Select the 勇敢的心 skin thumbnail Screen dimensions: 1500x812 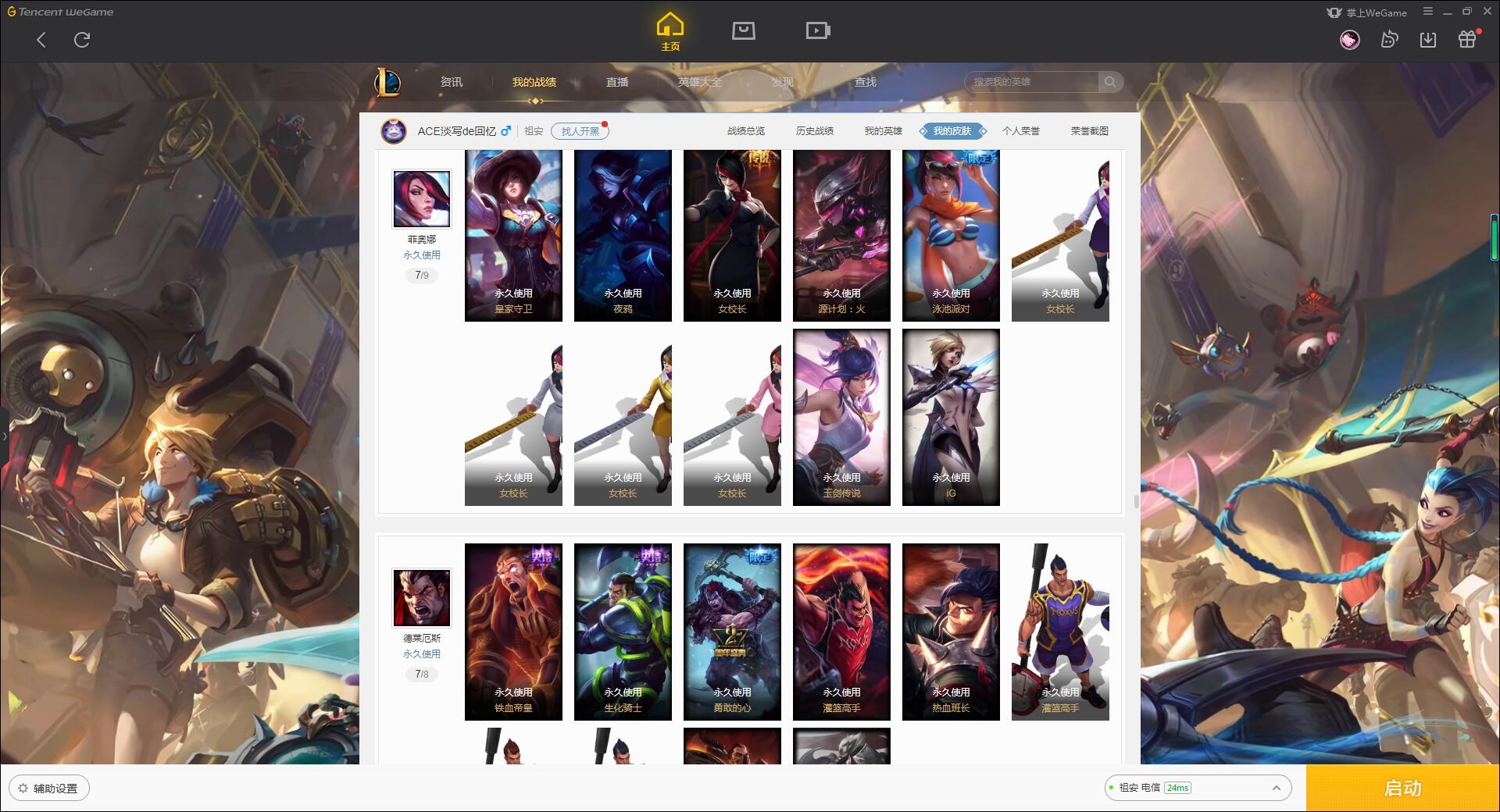click(732, 632)
